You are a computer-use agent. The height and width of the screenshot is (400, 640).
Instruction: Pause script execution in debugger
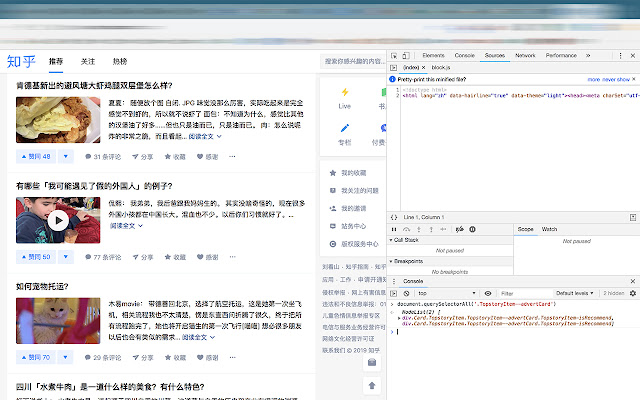tap(394, 229)
